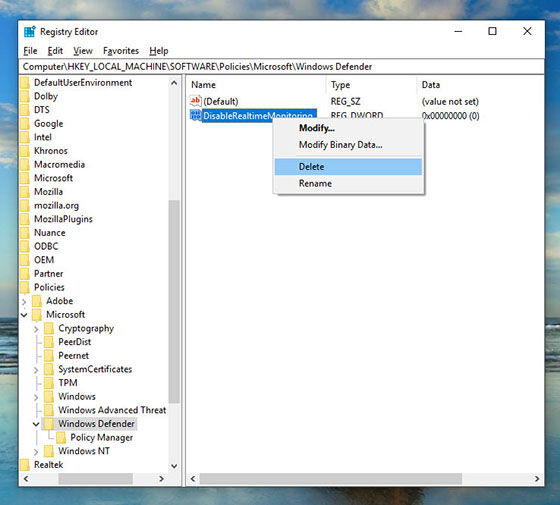Image resolution: width=560 pixels, height=505 pixels.
Task: Click tree pane vertical scrollbar thumb
Action: tap(174, 301)
